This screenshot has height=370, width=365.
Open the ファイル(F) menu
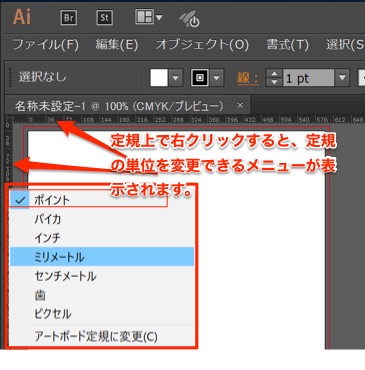45,44
